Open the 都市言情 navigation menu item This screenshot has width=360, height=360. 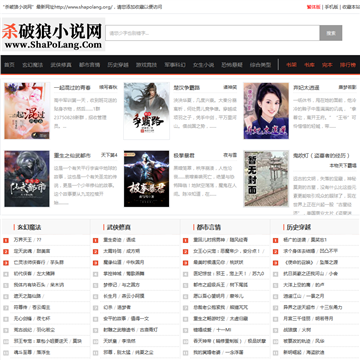click(x=89, y=65)
